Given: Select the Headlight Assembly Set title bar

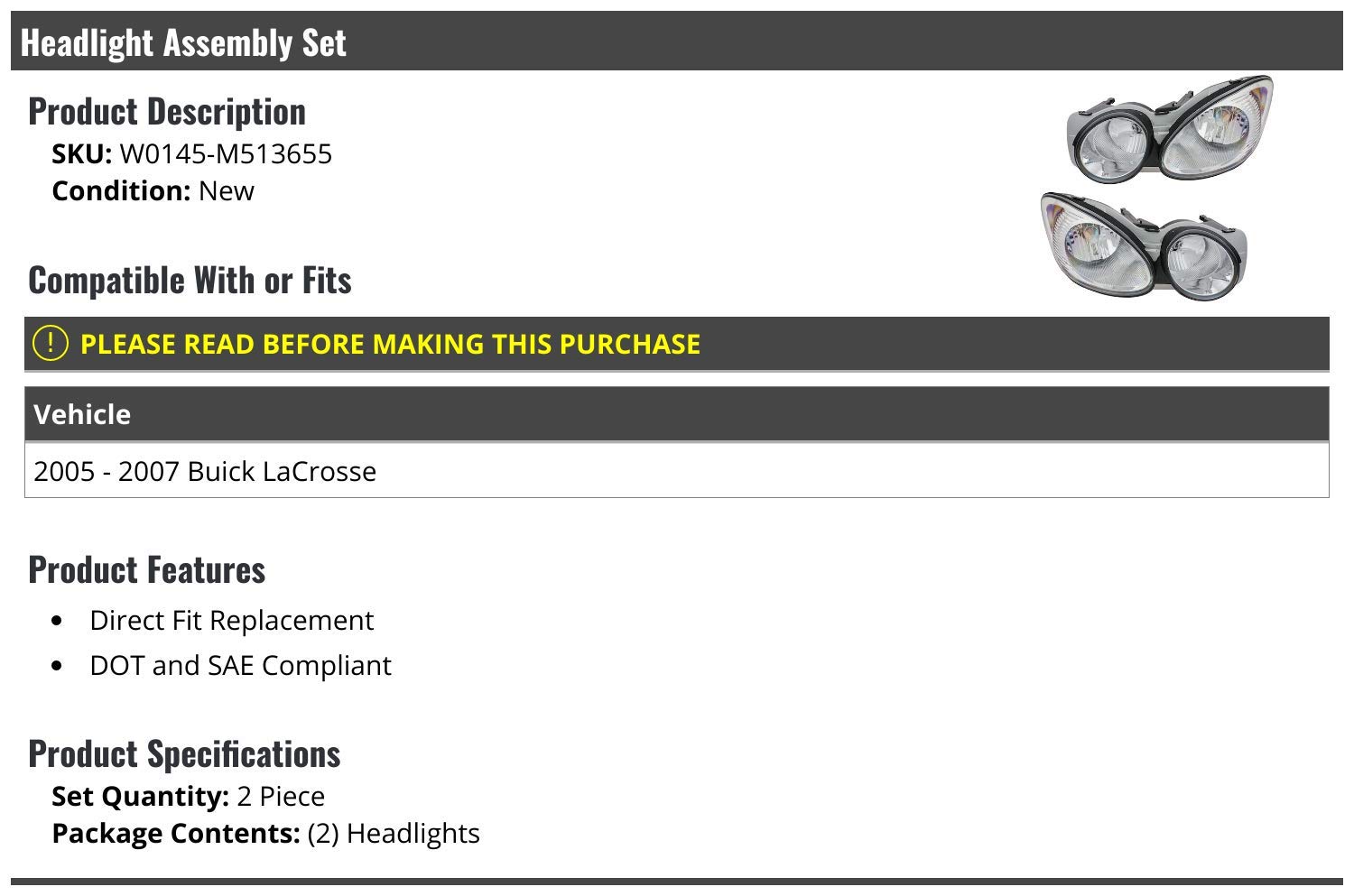Looking at the screenshot, I should (677, 42).
